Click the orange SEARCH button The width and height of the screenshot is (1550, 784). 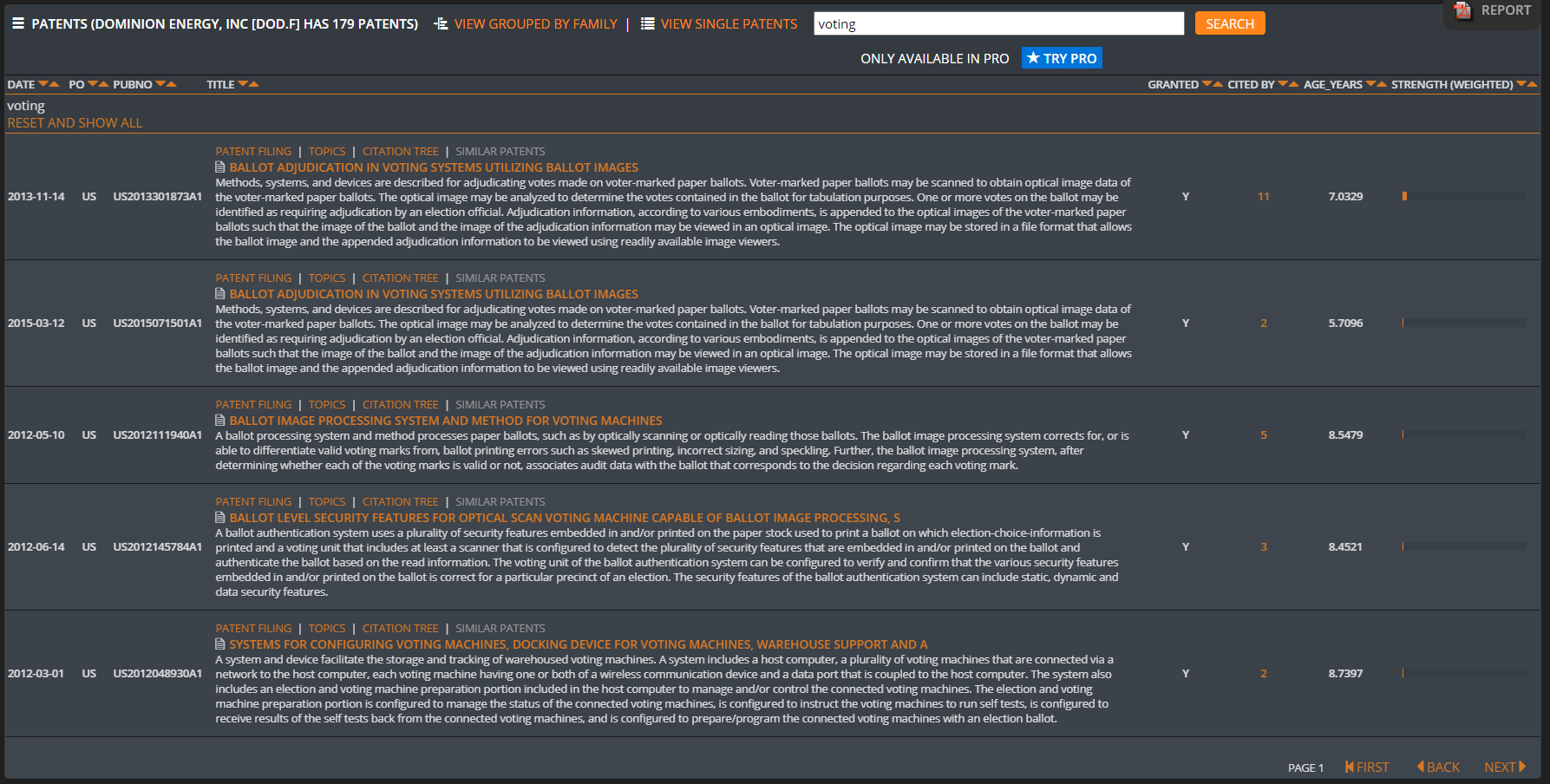pos(1230,23)
